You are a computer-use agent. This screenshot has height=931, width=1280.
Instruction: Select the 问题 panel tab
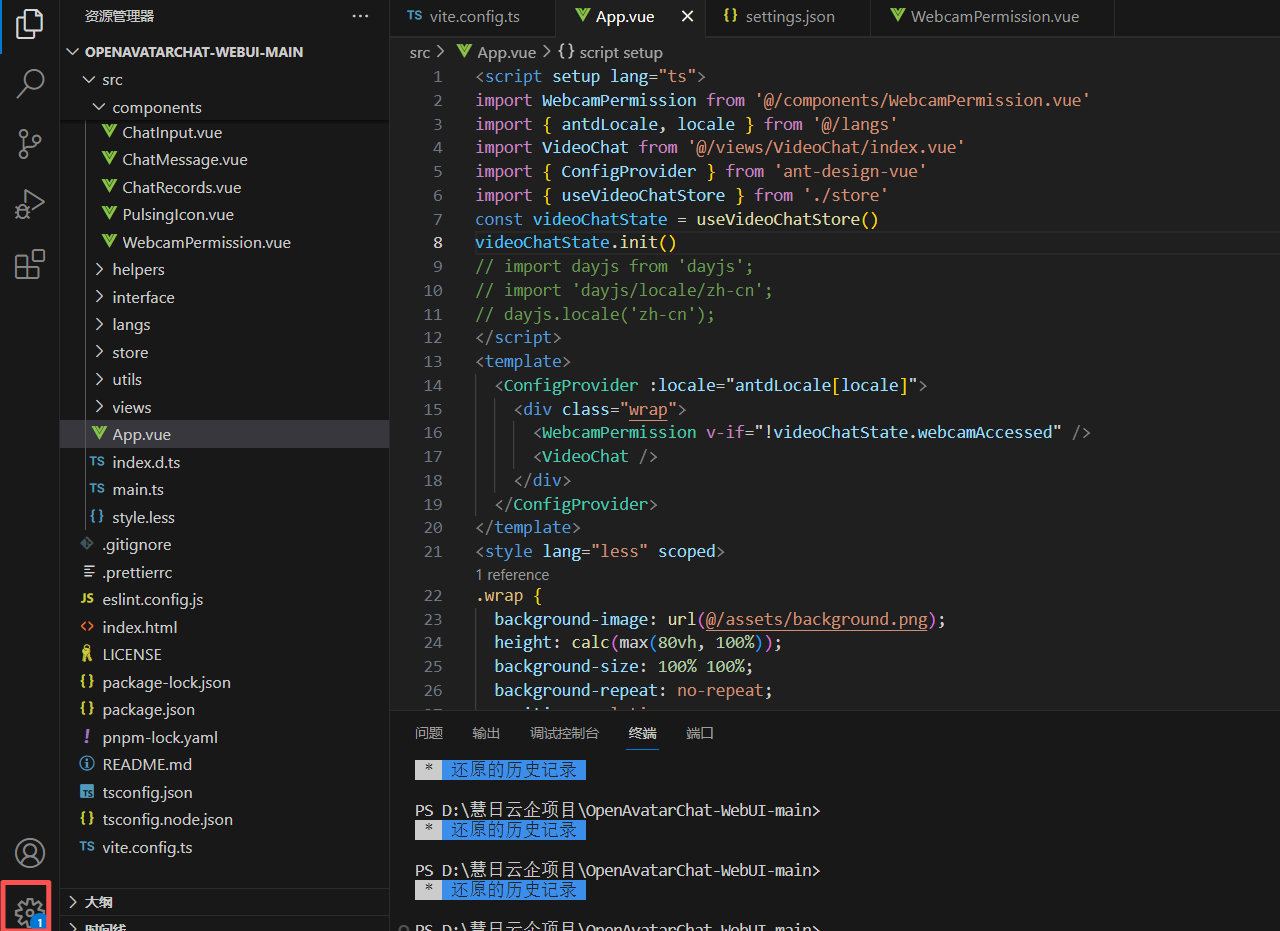[428, 733]
